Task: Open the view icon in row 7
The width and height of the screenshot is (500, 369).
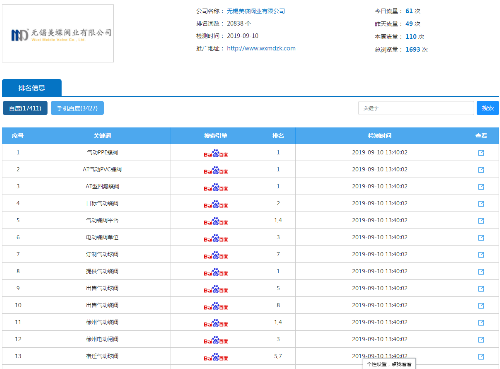Action: 481,255
